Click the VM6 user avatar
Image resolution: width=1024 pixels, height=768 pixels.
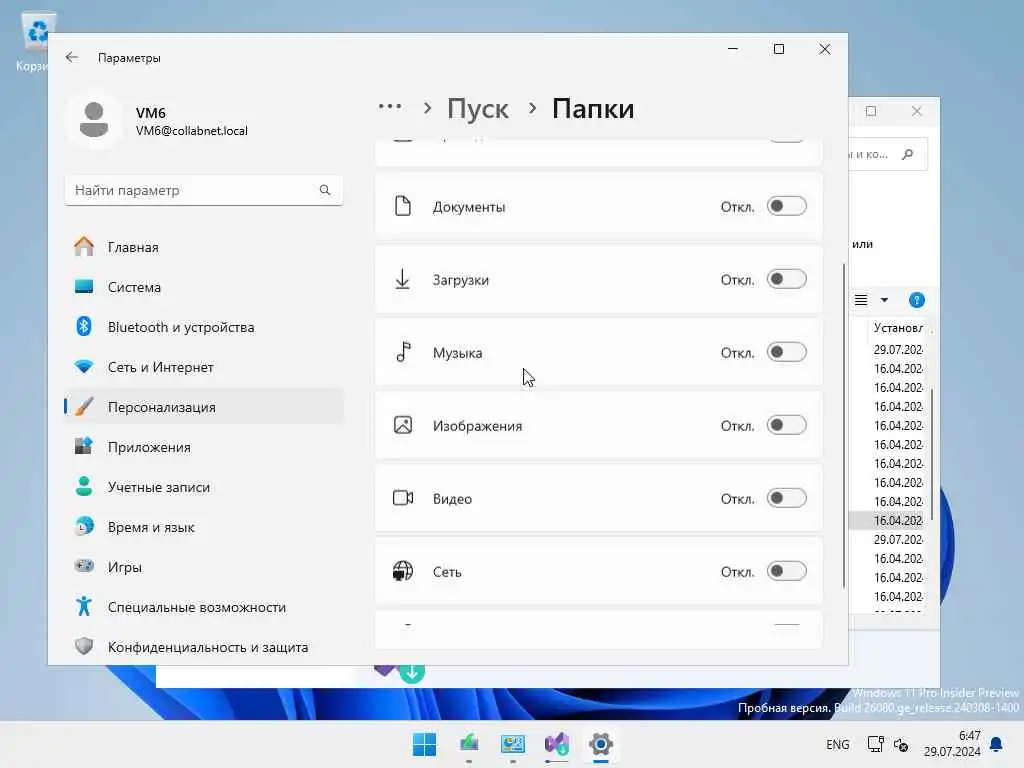click(93, 121)
